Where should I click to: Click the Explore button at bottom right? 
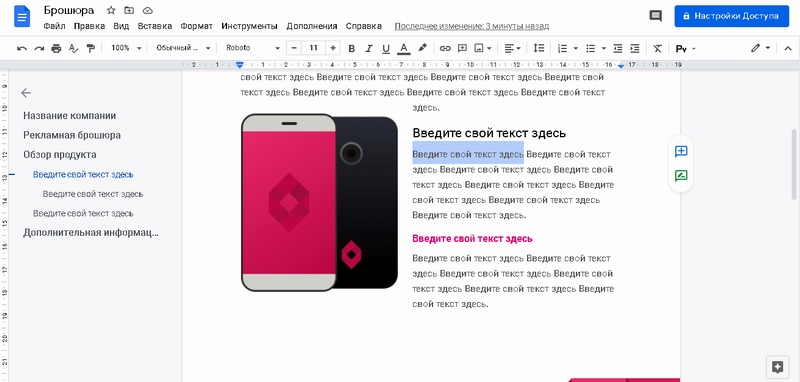point(778,367)
